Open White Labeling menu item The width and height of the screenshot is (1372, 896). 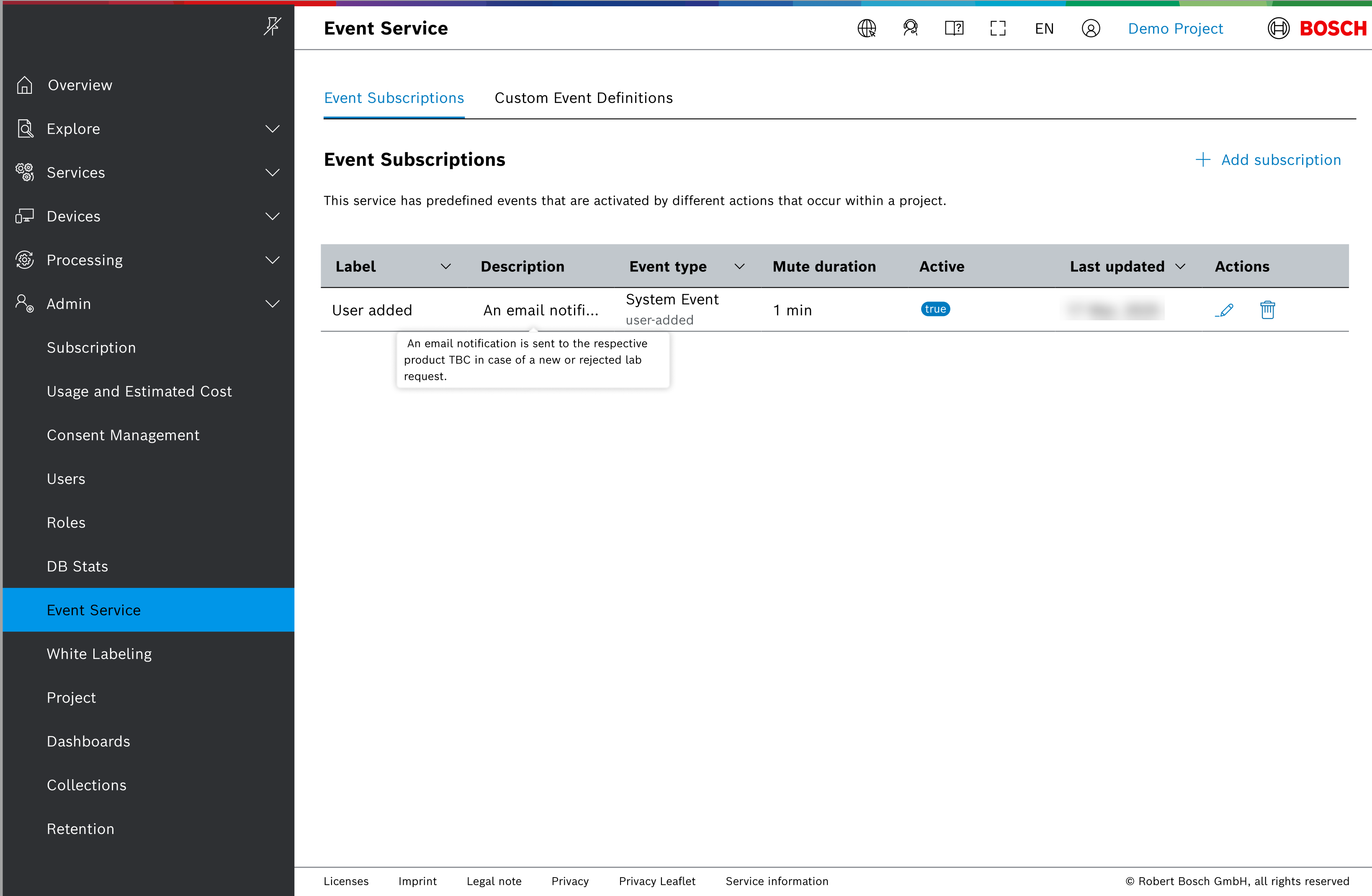(x=99, y=654)
